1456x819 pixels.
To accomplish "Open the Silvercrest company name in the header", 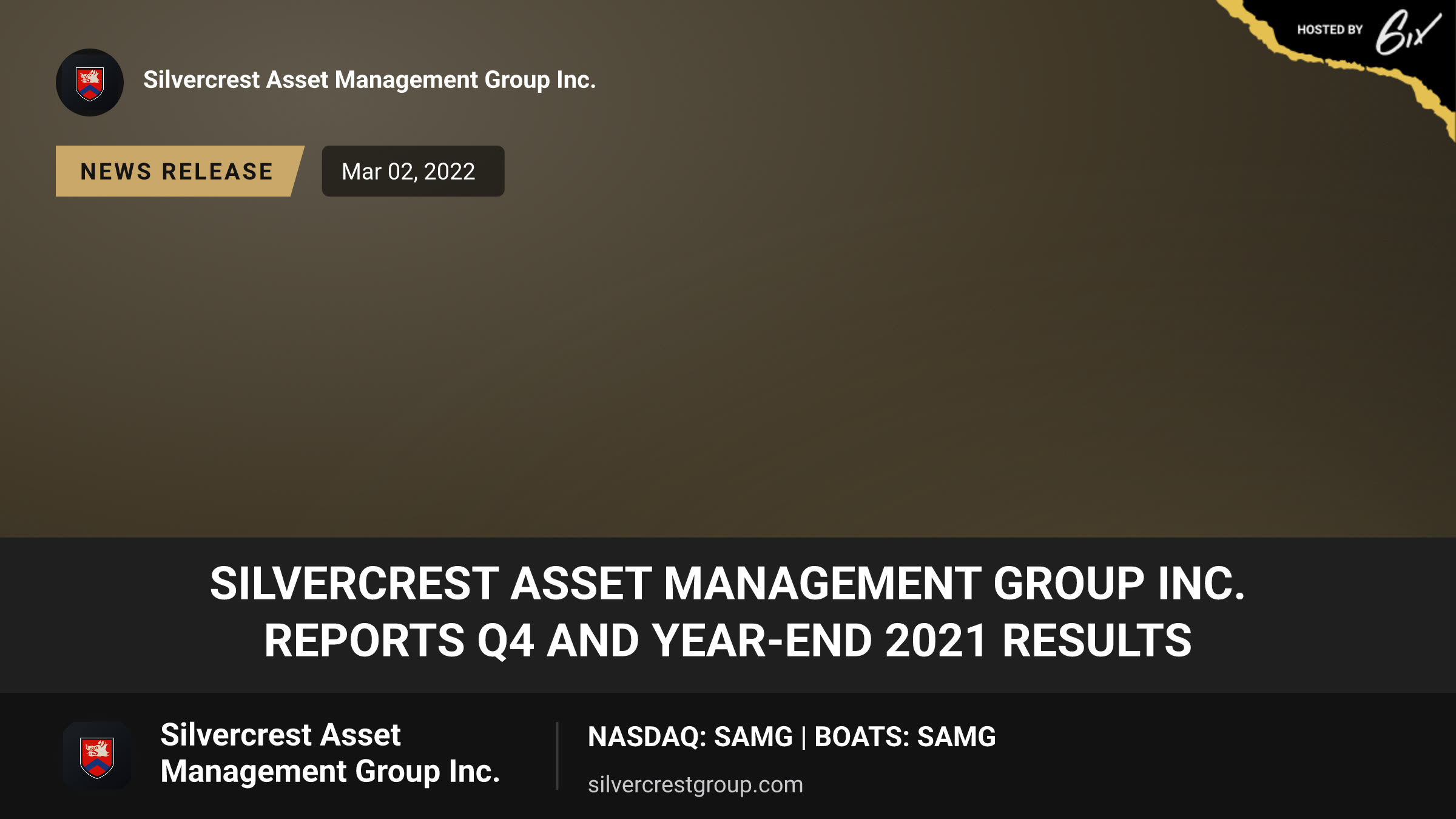I will click(x=369, y=80).
